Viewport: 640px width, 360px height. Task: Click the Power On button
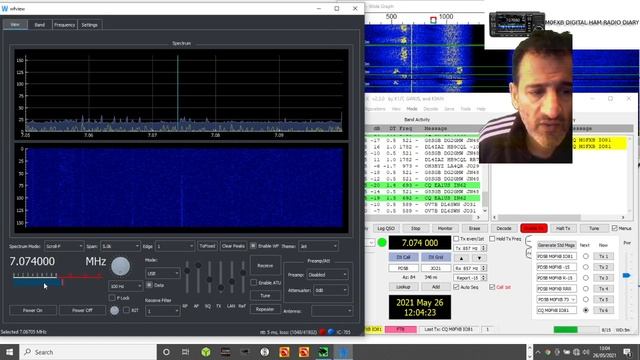click(x=33, y=310)
